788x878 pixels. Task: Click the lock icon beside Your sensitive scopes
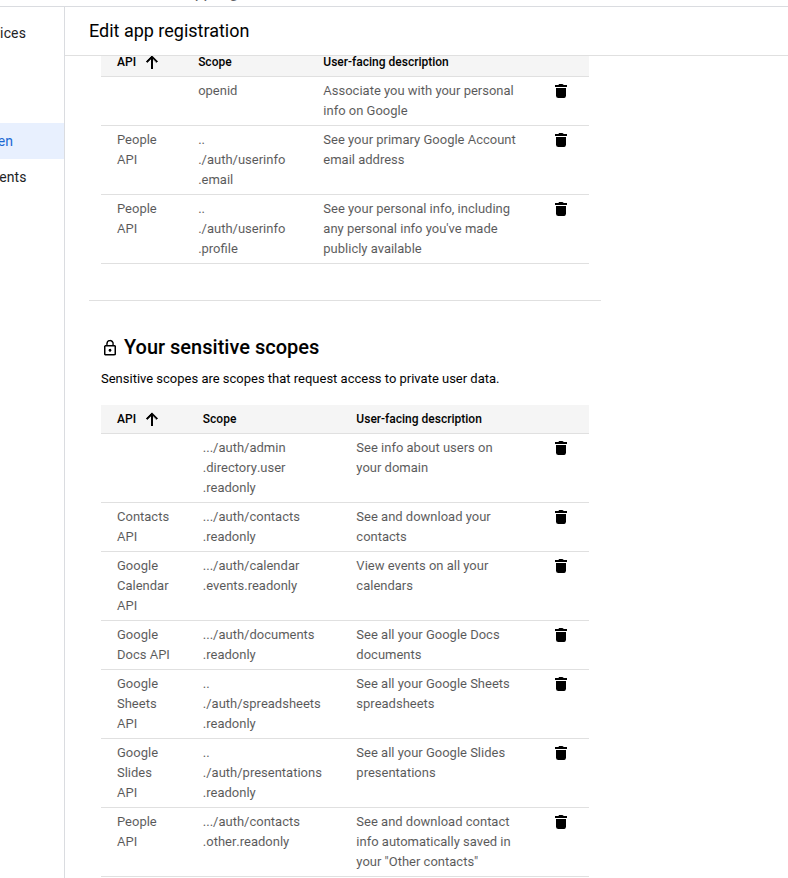110,348
